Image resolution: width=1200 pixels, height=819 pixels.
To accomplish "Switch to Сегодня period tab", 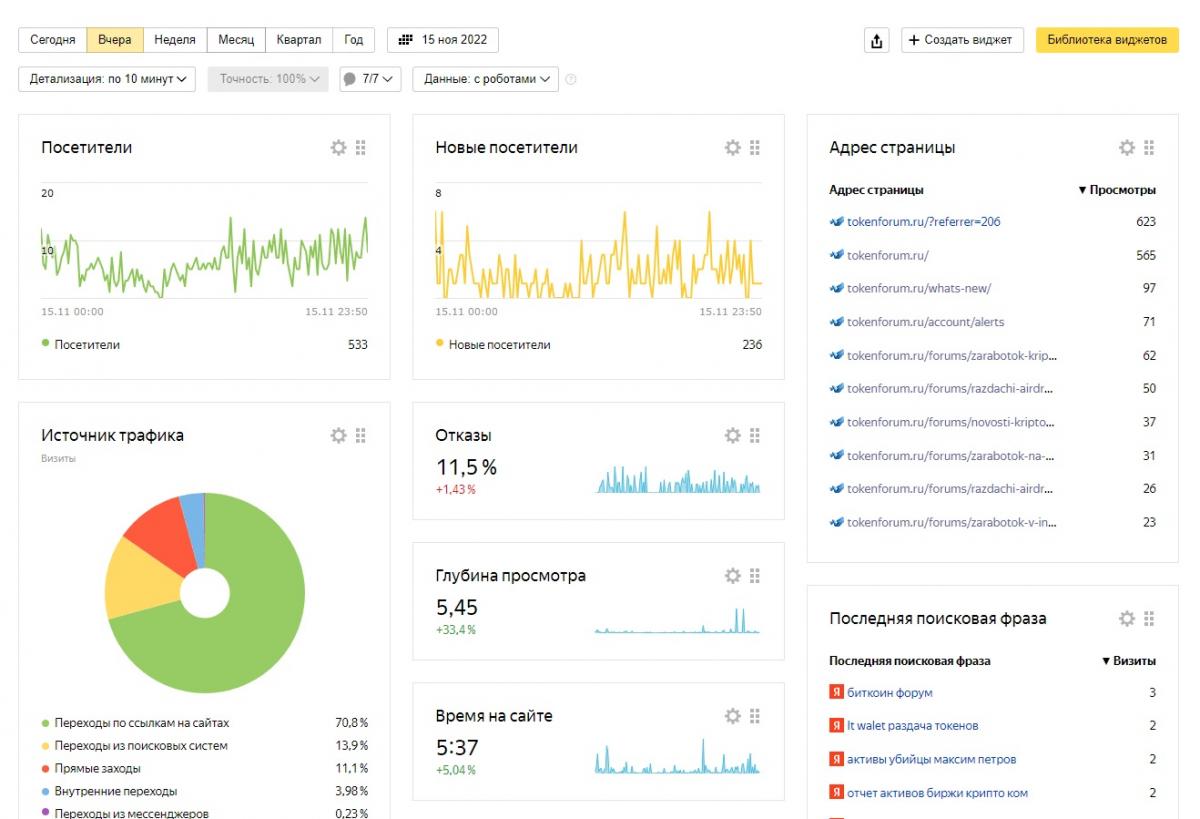I will [52, 40].
